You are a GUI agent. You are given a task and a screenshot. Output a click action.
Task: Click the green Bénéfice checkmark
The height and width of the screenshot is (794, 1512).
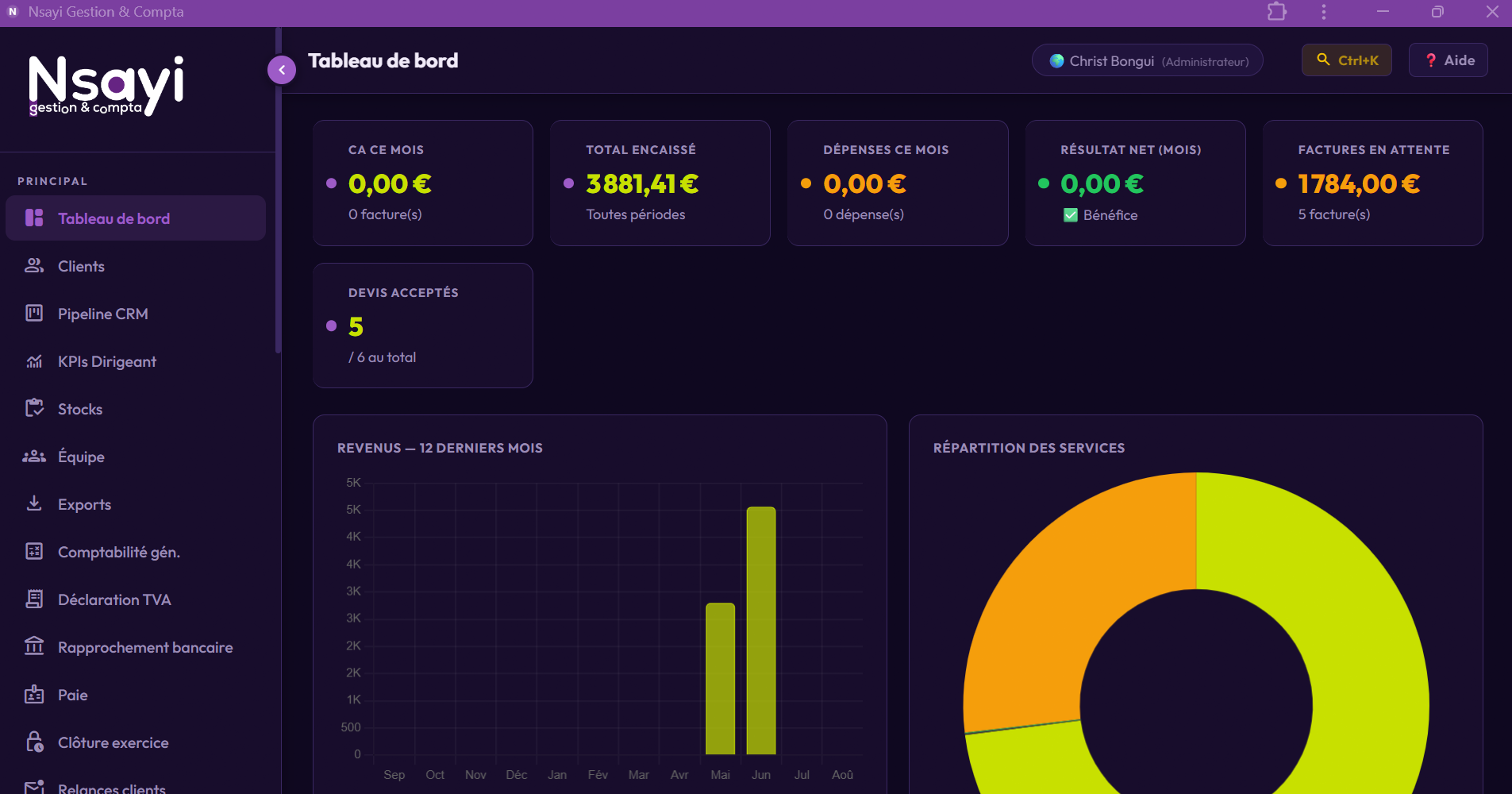[1071, 215]
